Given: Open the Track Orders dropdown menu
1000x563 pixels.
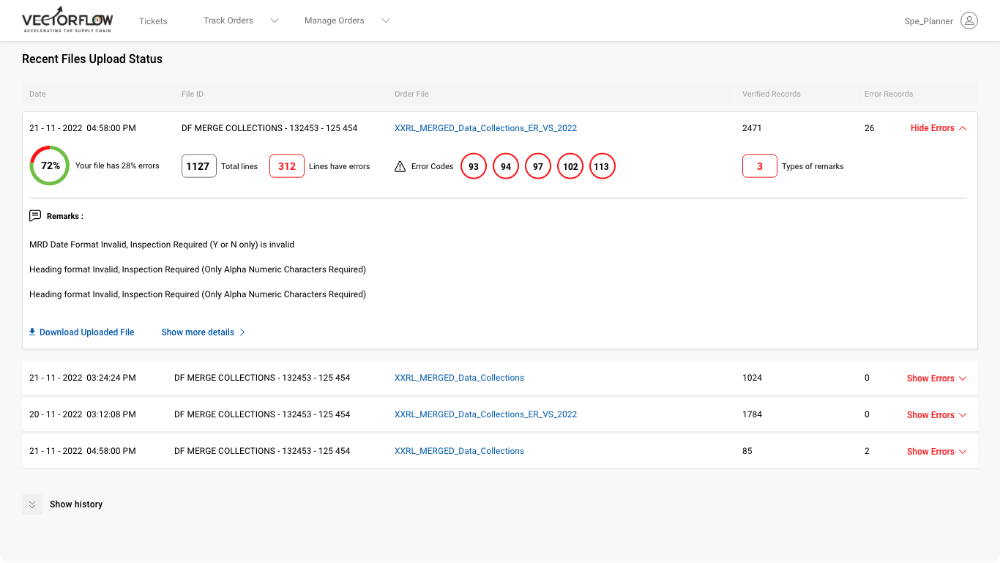Looking at the screenshot, I should point(240,20).
